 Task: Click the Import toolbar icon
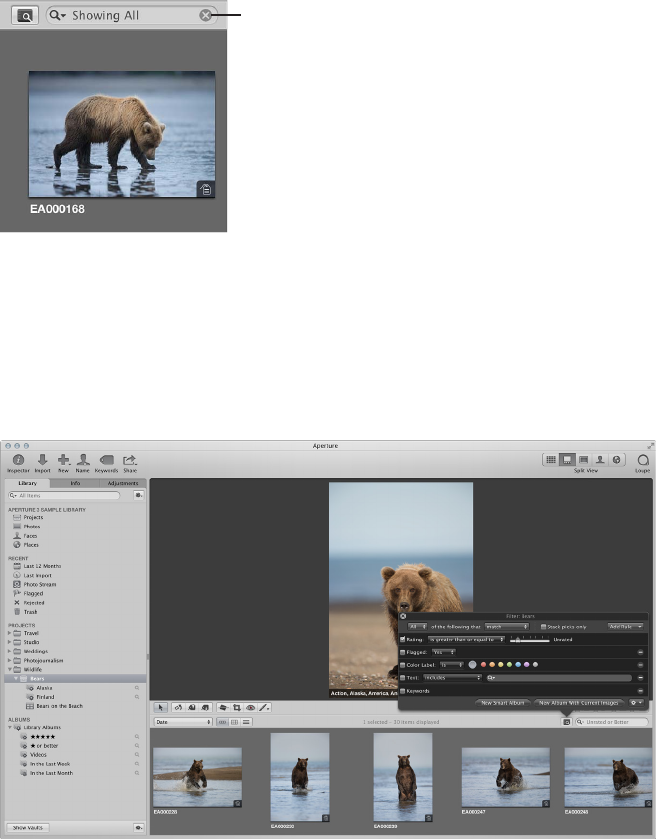pos(42,463)
